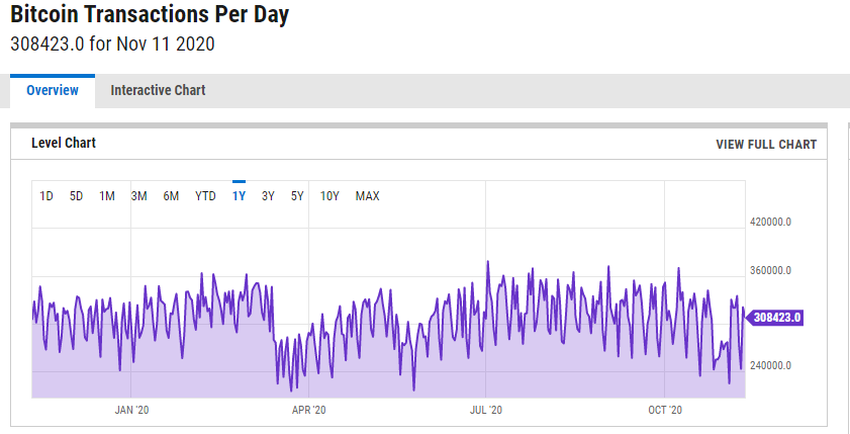The width and height of the screenshot is (850, 434).
Task: Click the JUL '20 axis label
Action: pyautogui.click(x=486, y=410)
